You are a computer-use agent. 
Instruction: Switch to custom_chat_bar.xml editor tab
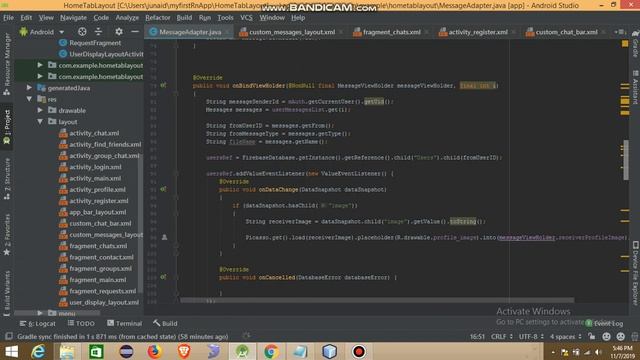tap(566, 32)
